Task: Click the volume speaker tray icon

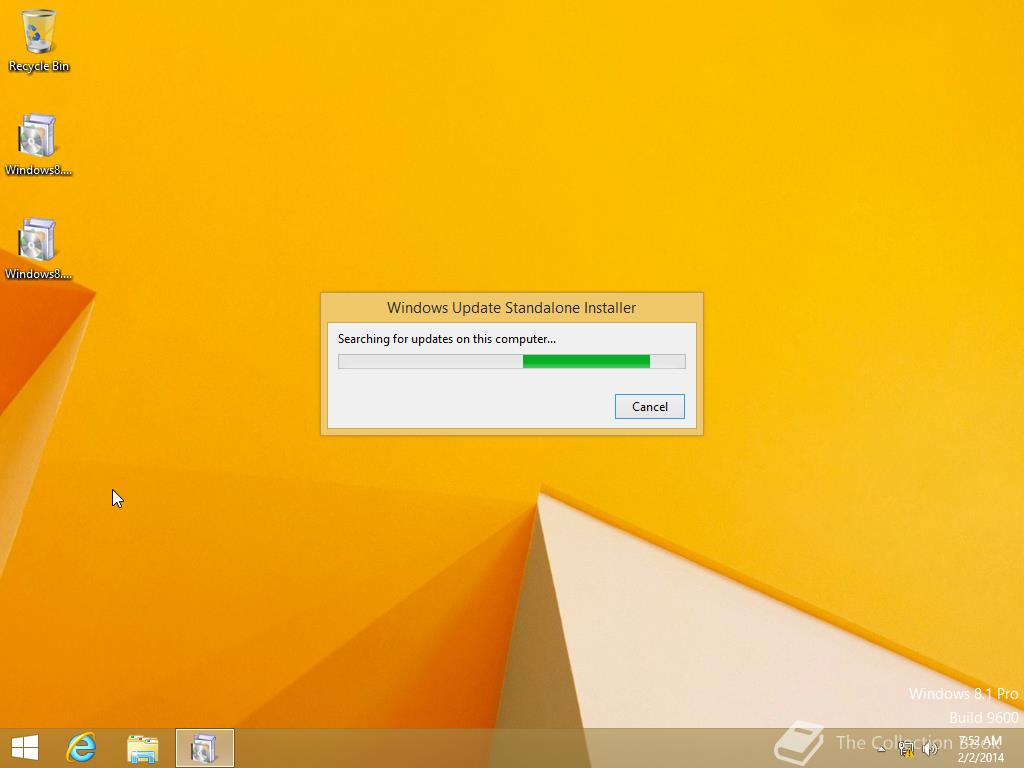Action: click(x=929, y=749)
